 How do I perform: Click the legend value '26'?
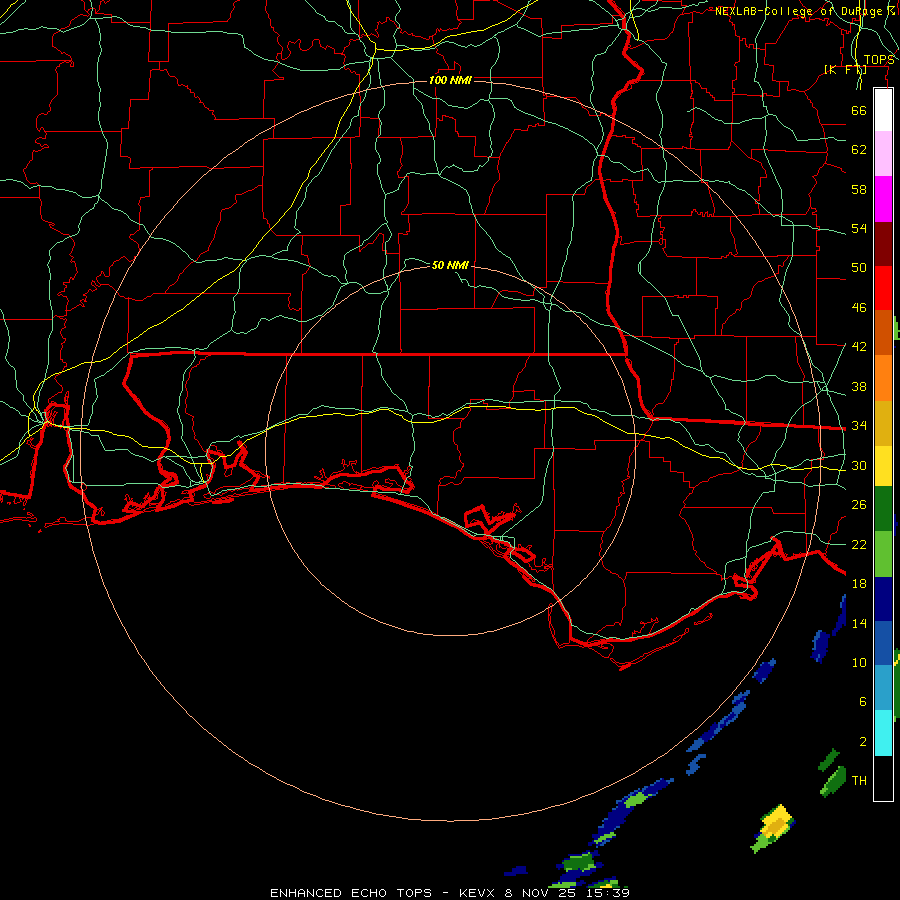point(859,505)
